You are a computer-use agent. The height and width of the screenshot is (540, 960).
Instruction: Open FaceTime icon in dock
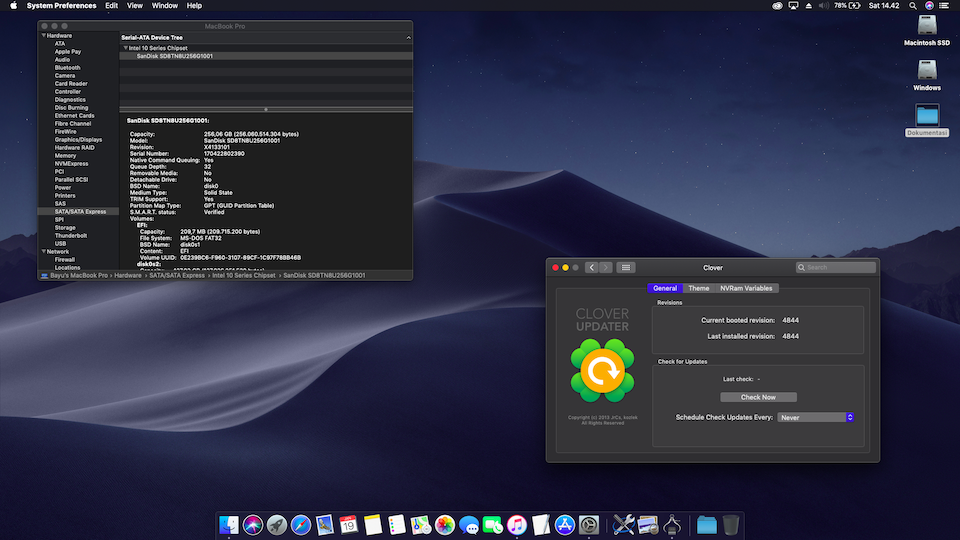493,525
